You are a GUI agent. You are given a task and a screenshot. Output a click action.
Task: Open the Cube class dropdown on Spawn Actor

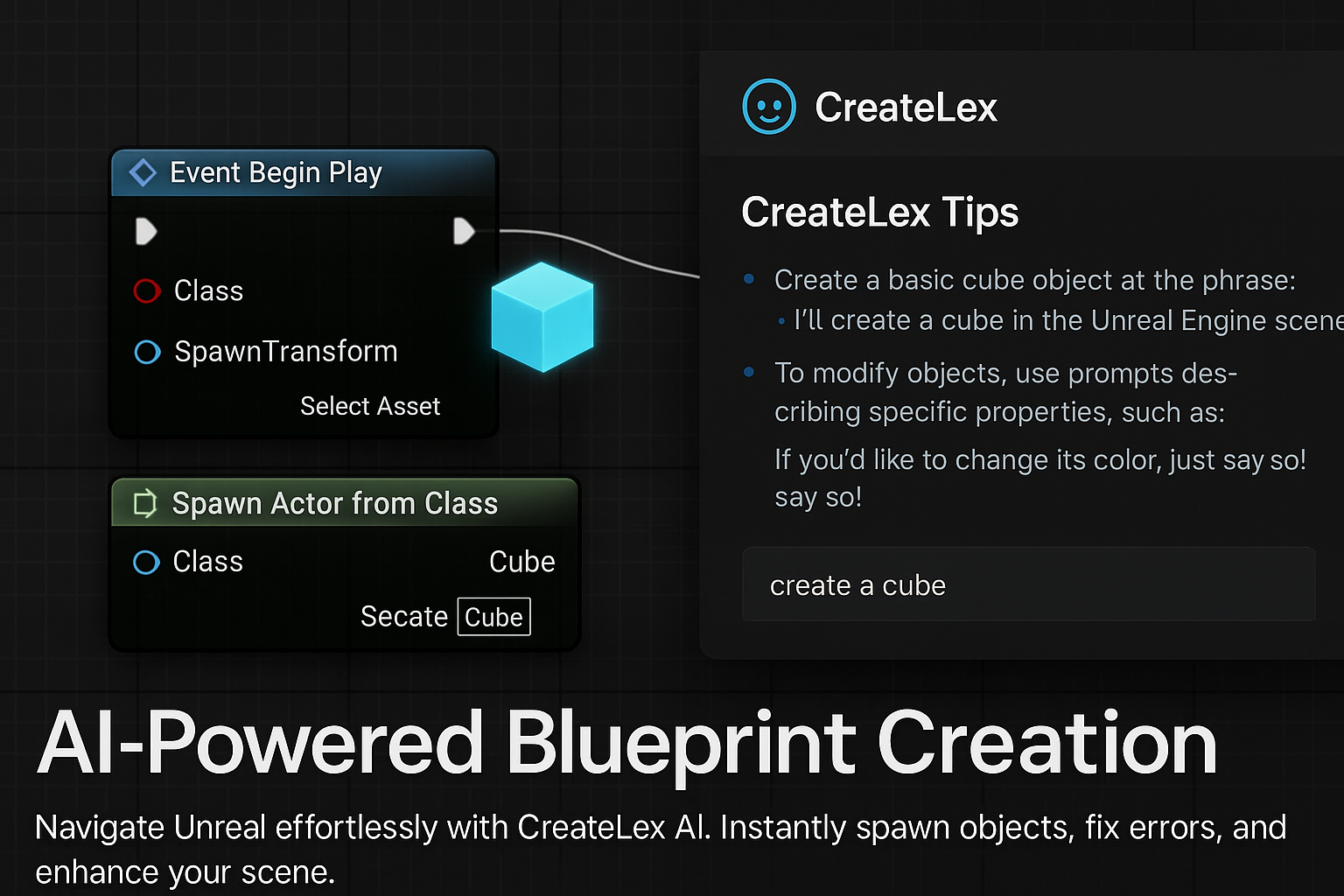tap(521, 562)
